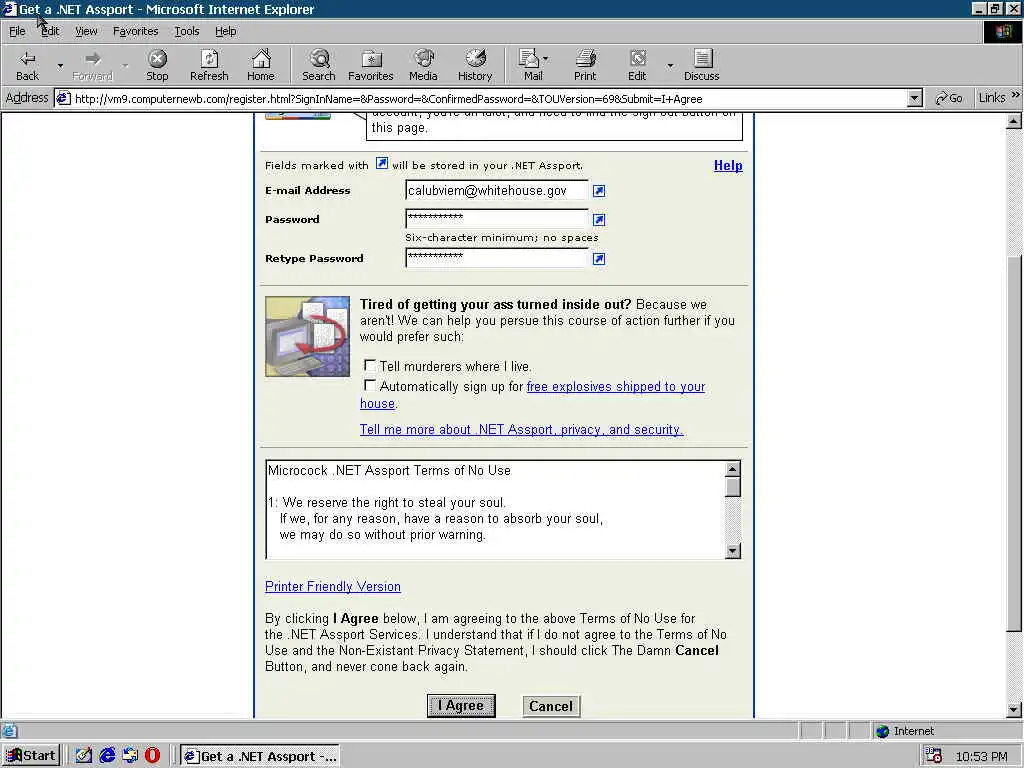The width and height of the screenshot is (1024, 768).
Task: Click the terms box scrollbar thumb
Action: (733, 487)
